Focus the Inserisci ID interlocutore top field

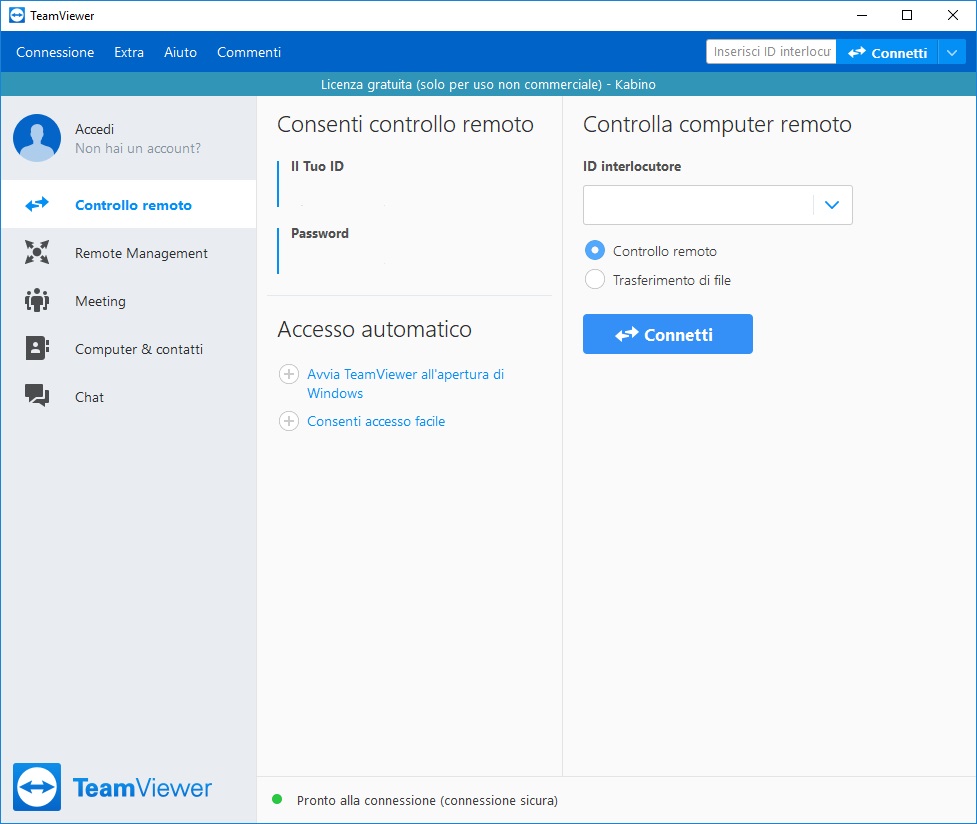tap(771, 52)
